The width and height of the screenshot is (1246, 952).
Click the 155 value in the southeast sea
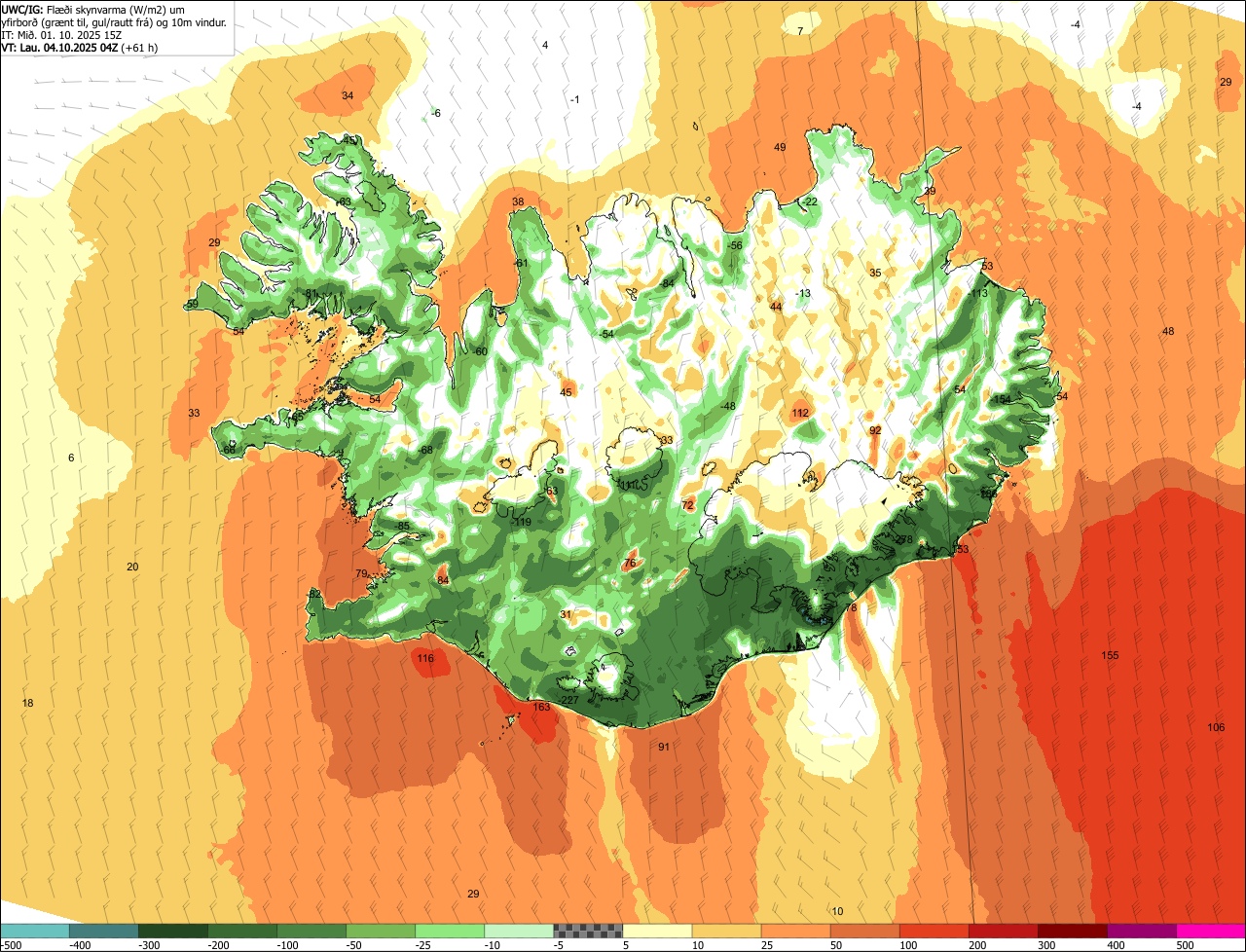click(1110, 655)
